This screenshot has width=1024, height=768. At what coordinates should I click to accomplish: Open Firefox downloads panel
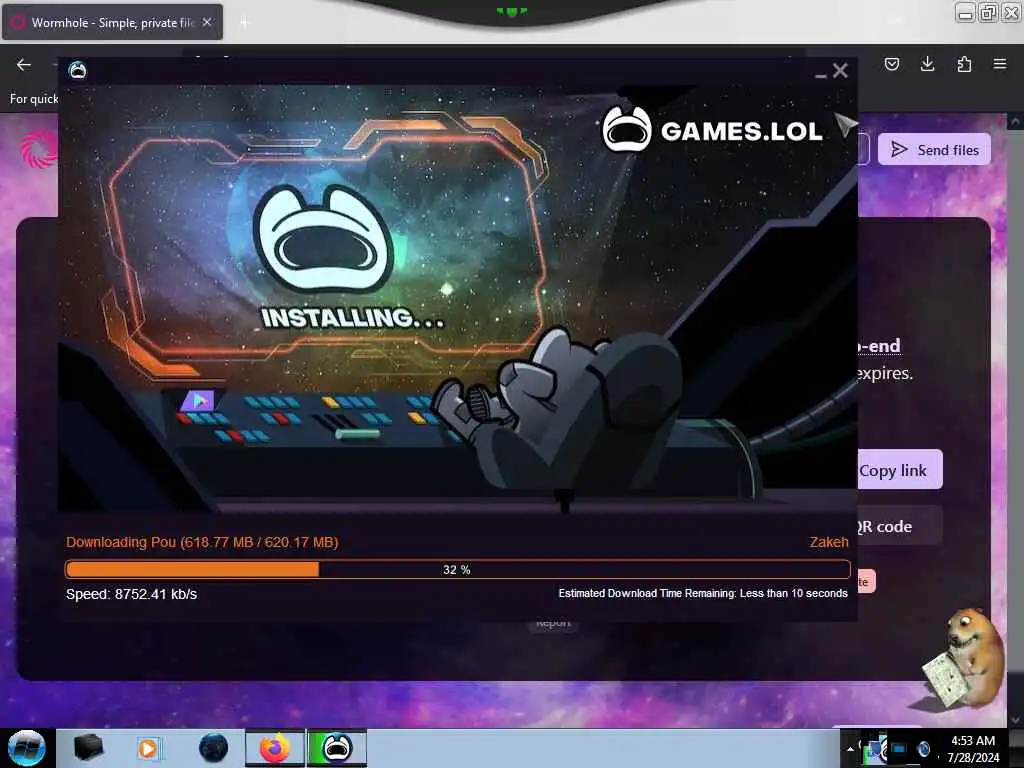click(927, 64)
